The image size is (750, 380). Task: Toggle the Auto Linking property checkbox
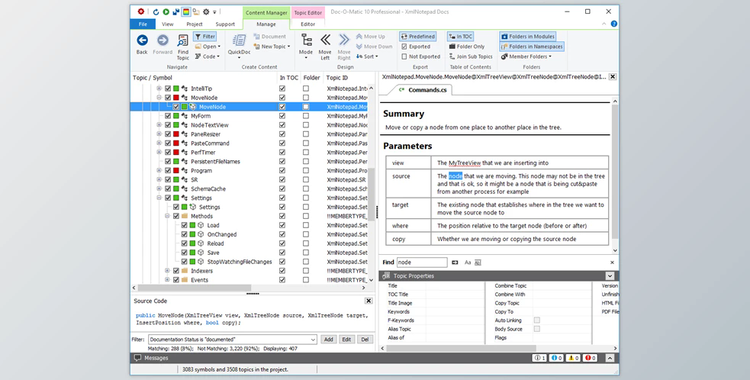537,320
